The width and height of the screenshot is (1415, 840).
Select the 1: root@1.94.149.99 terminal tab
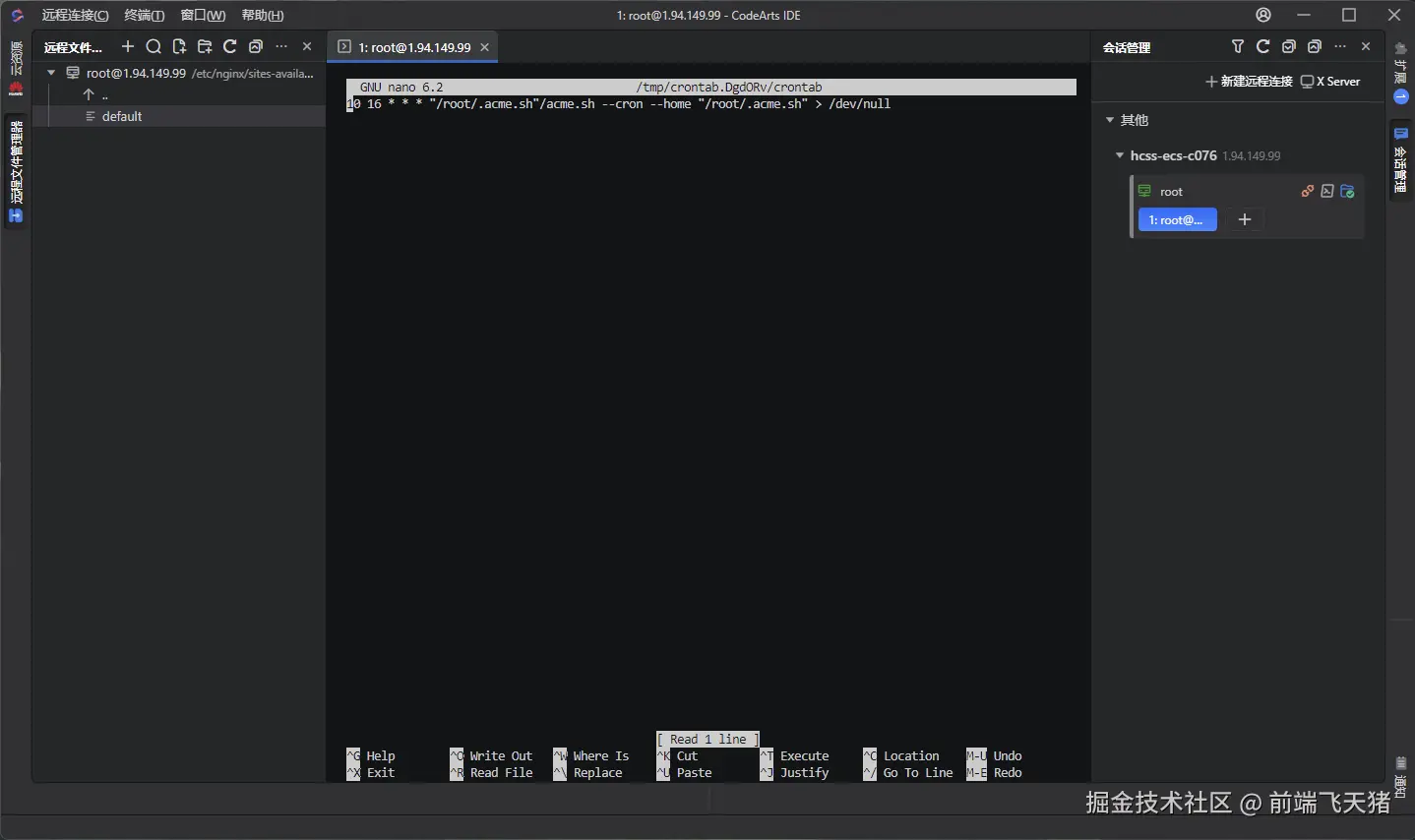coord(413,47)
